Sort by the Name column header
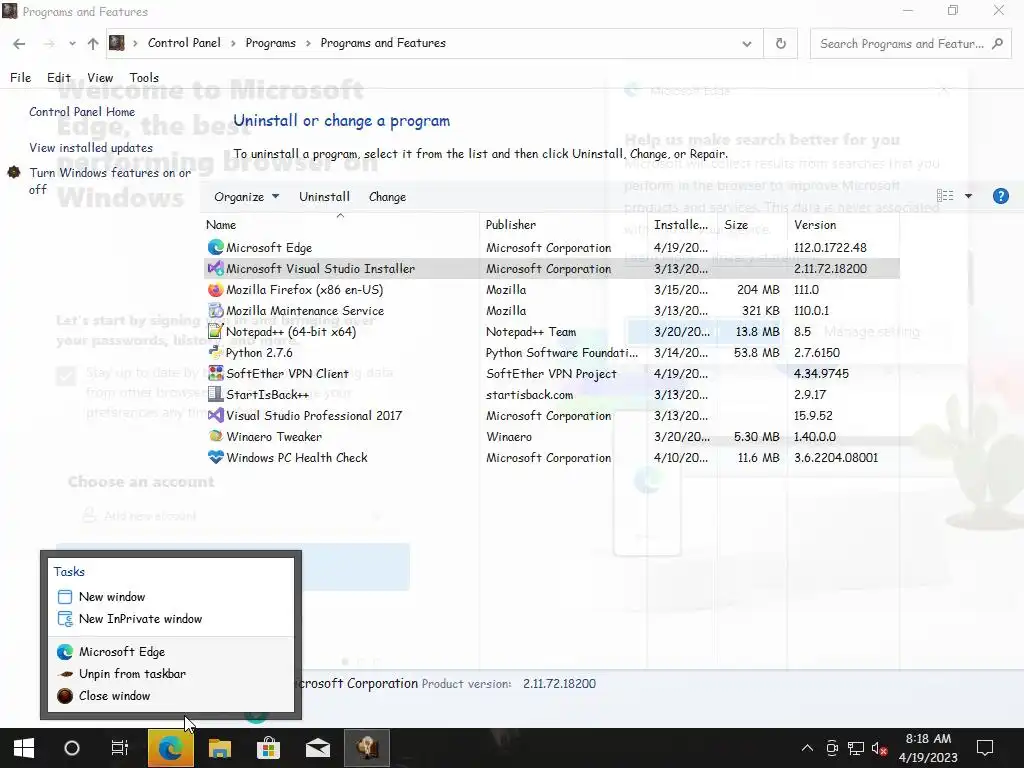Viewport: 1024px width, 768px height. click(341, 225)
